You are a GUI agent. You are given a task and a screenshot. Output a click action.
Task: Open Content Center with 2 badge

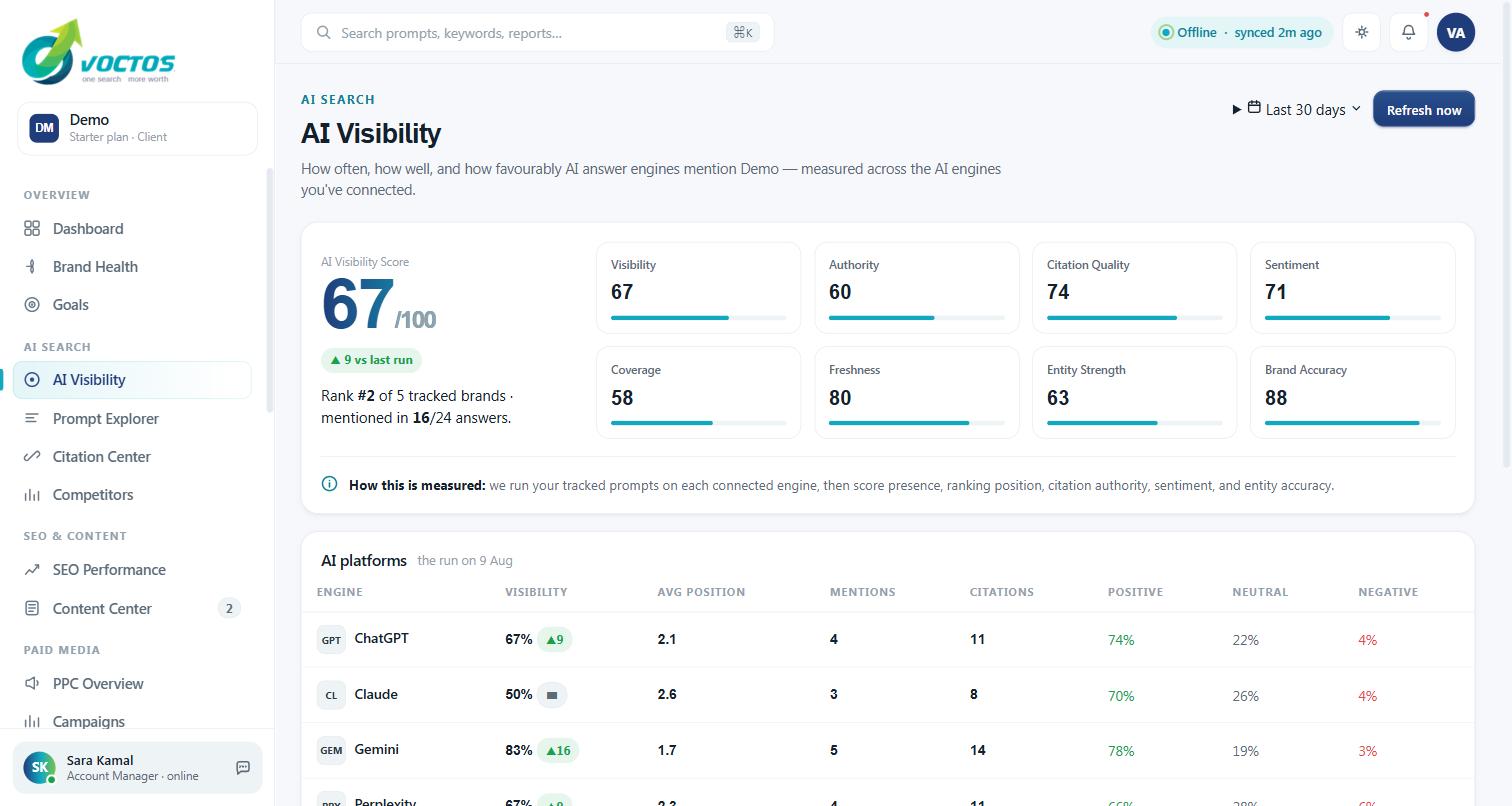[132, 609]
